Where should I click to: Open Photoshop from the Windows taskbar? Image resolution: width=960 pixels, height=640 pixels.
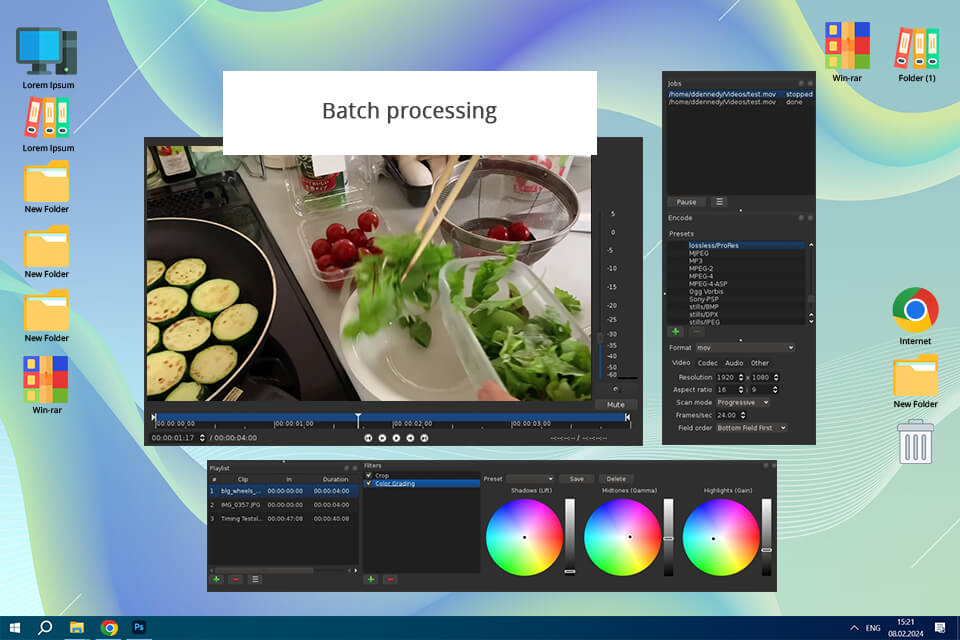(x=140, y=627)
